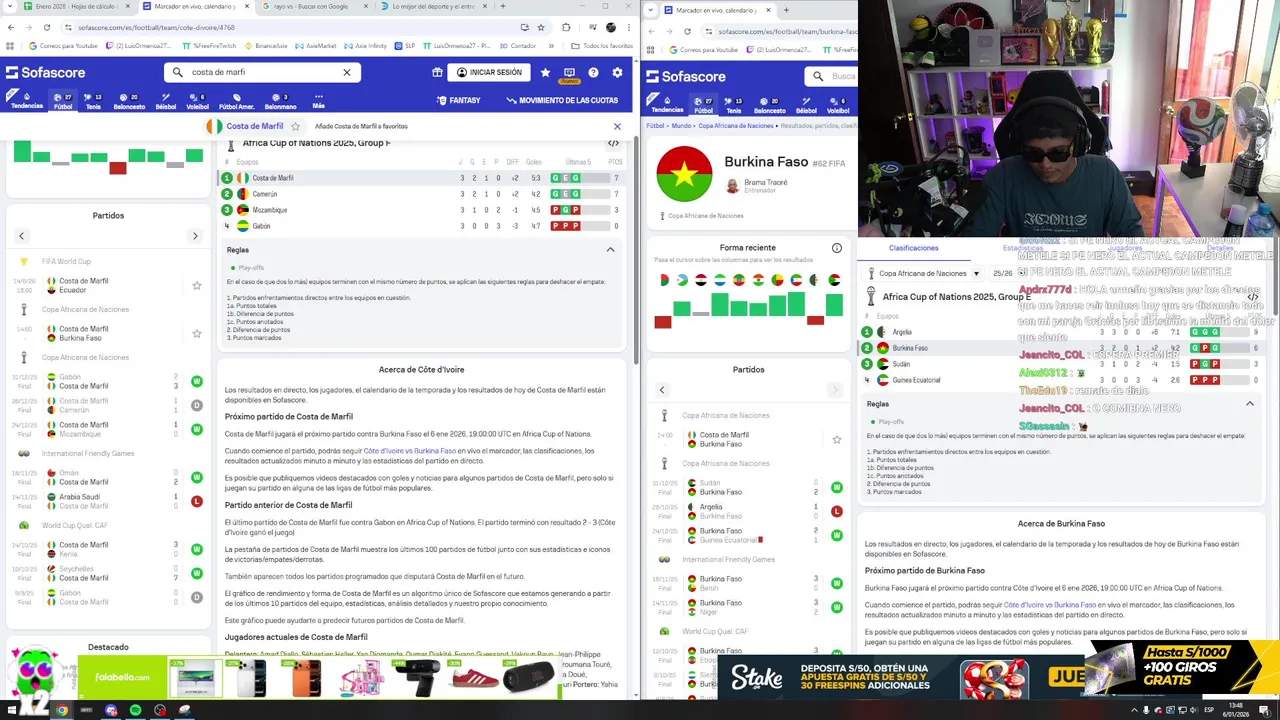
Task: Open MOVIMIENTO DE LAS CUOTAS
Action: (x=562, y=100)
